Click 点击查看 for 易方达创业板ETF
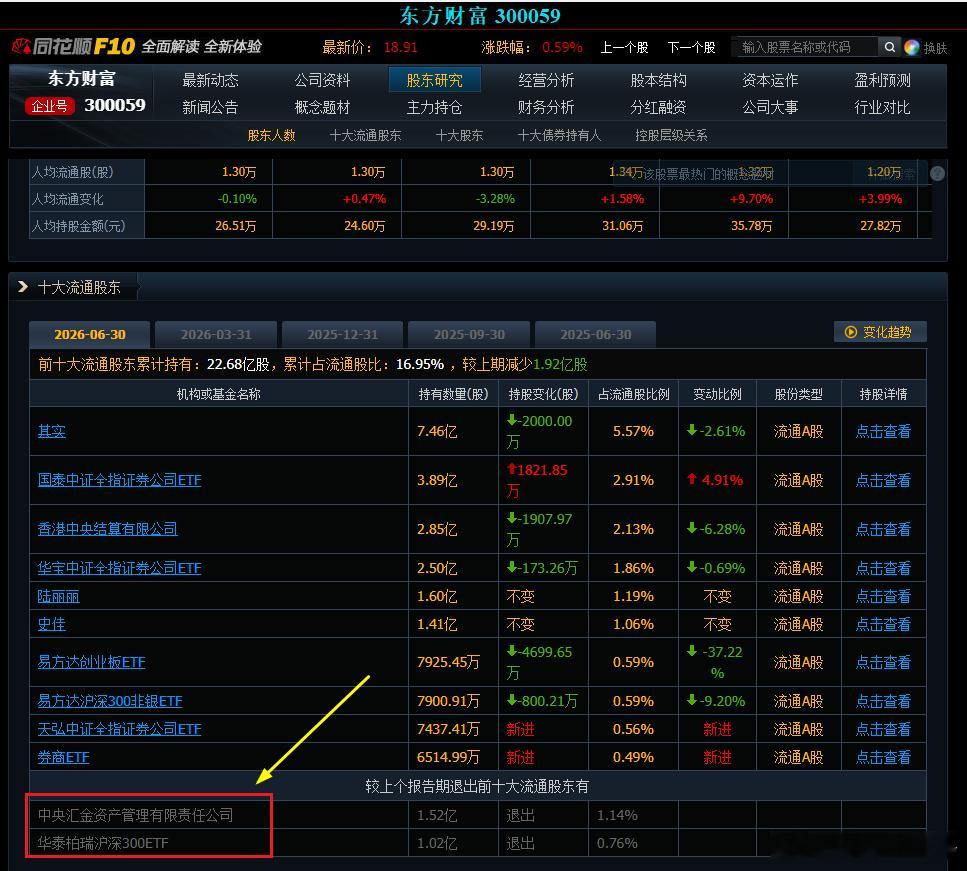967x871 pixels. point(883,662)
